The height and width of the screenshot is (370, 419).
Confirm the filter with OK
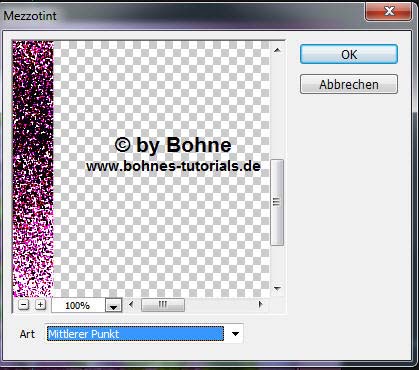tap(349, 54)
